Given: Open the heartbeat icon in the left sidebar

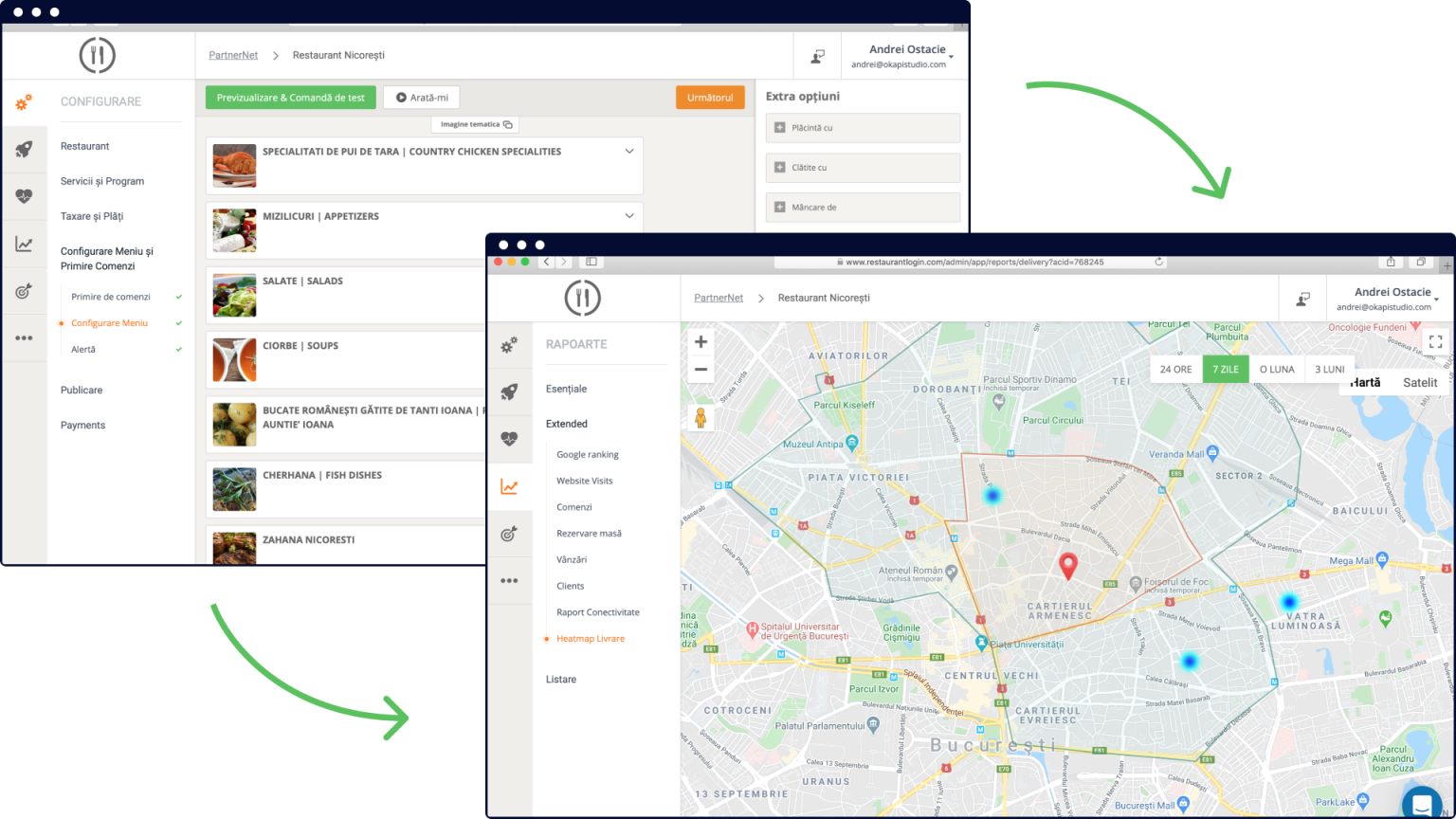Looking at the screenshot, I should [24, 196].
